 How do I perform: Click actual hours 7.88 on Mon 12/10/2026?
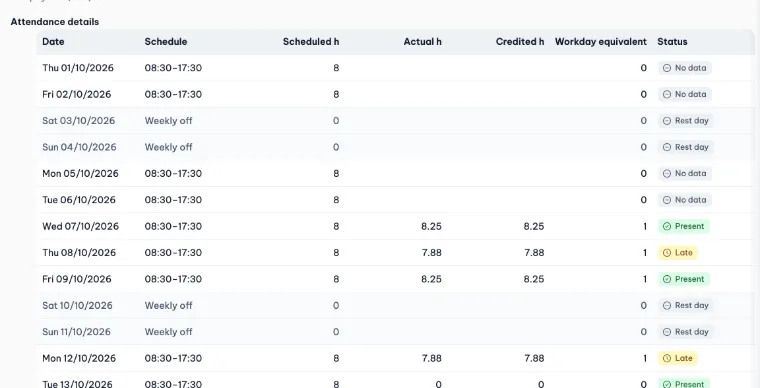431,358
